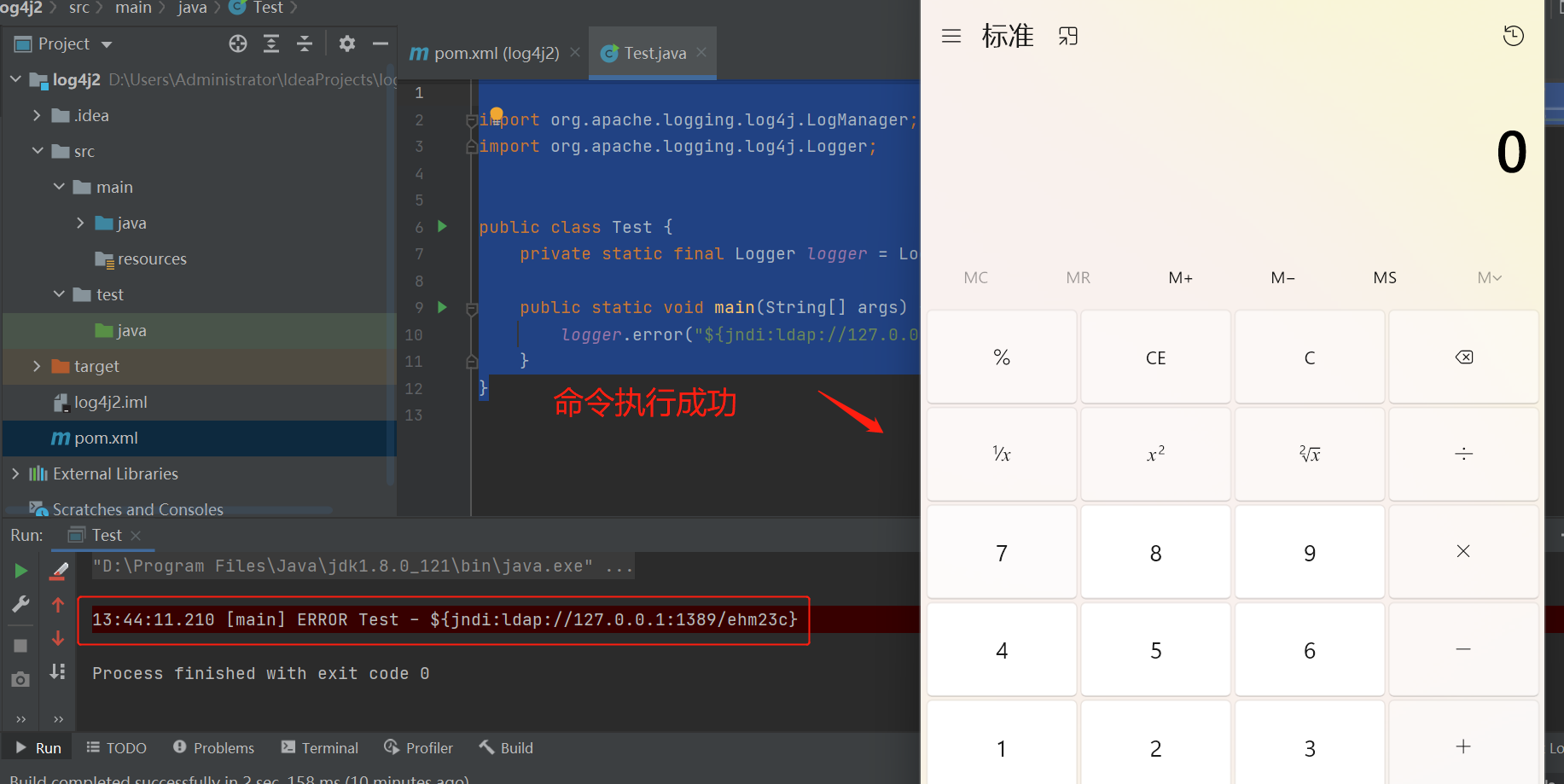Click the camera dump threads icon
Screen dimensions: 1564x784
(x=21, y=680)
